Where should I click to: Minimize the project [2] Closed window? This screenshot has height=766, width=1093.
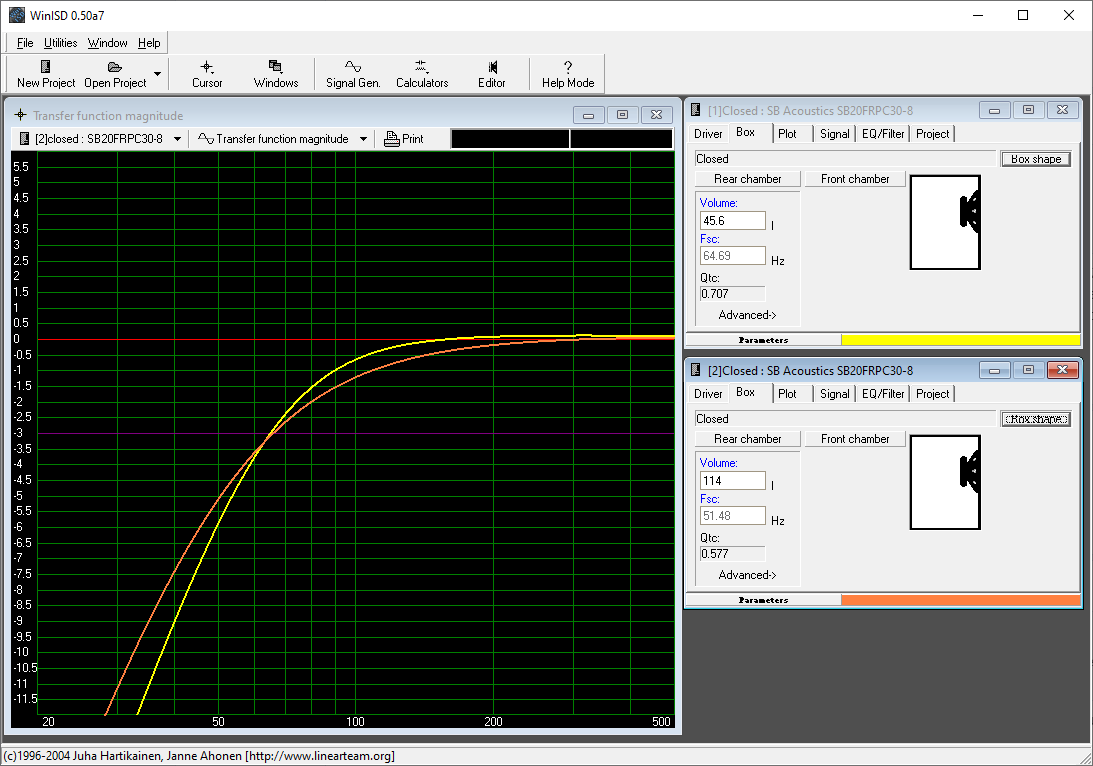(x=995, y=370)
